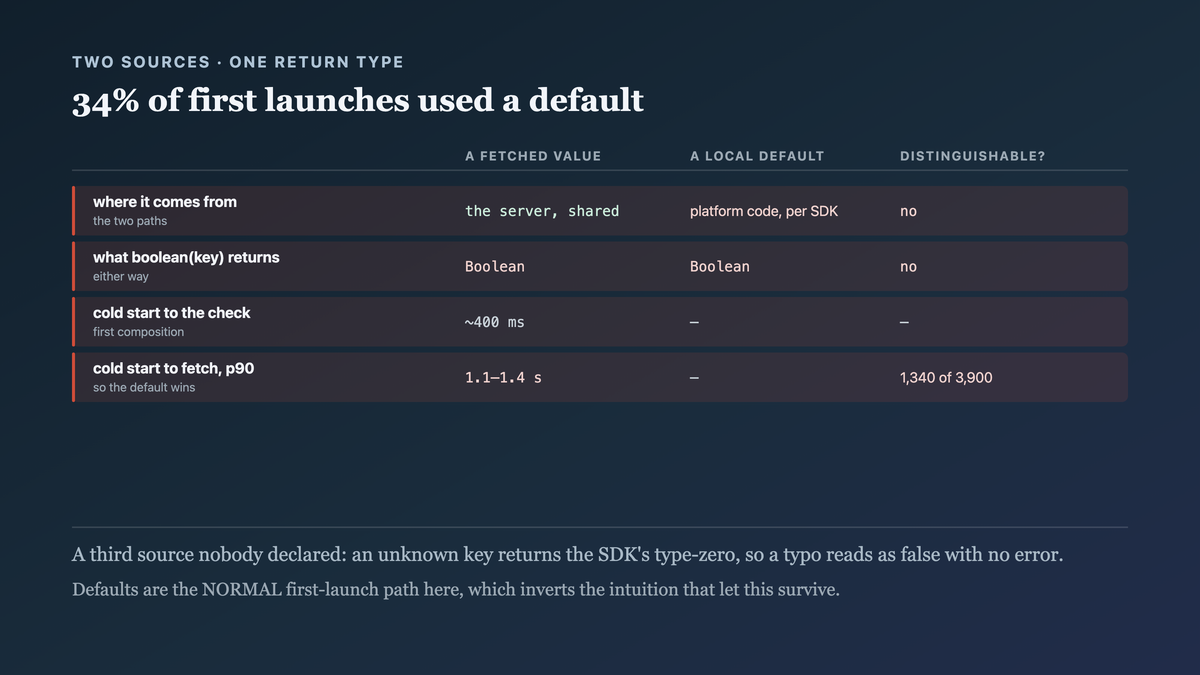Click the '1,340 of 3,900' value

[946, 378]
